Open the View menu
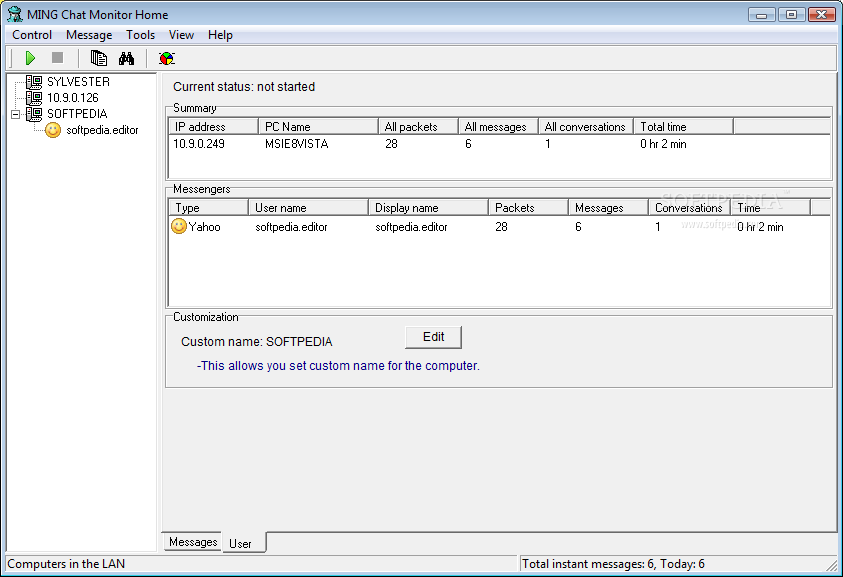 (x=181, y=35)
